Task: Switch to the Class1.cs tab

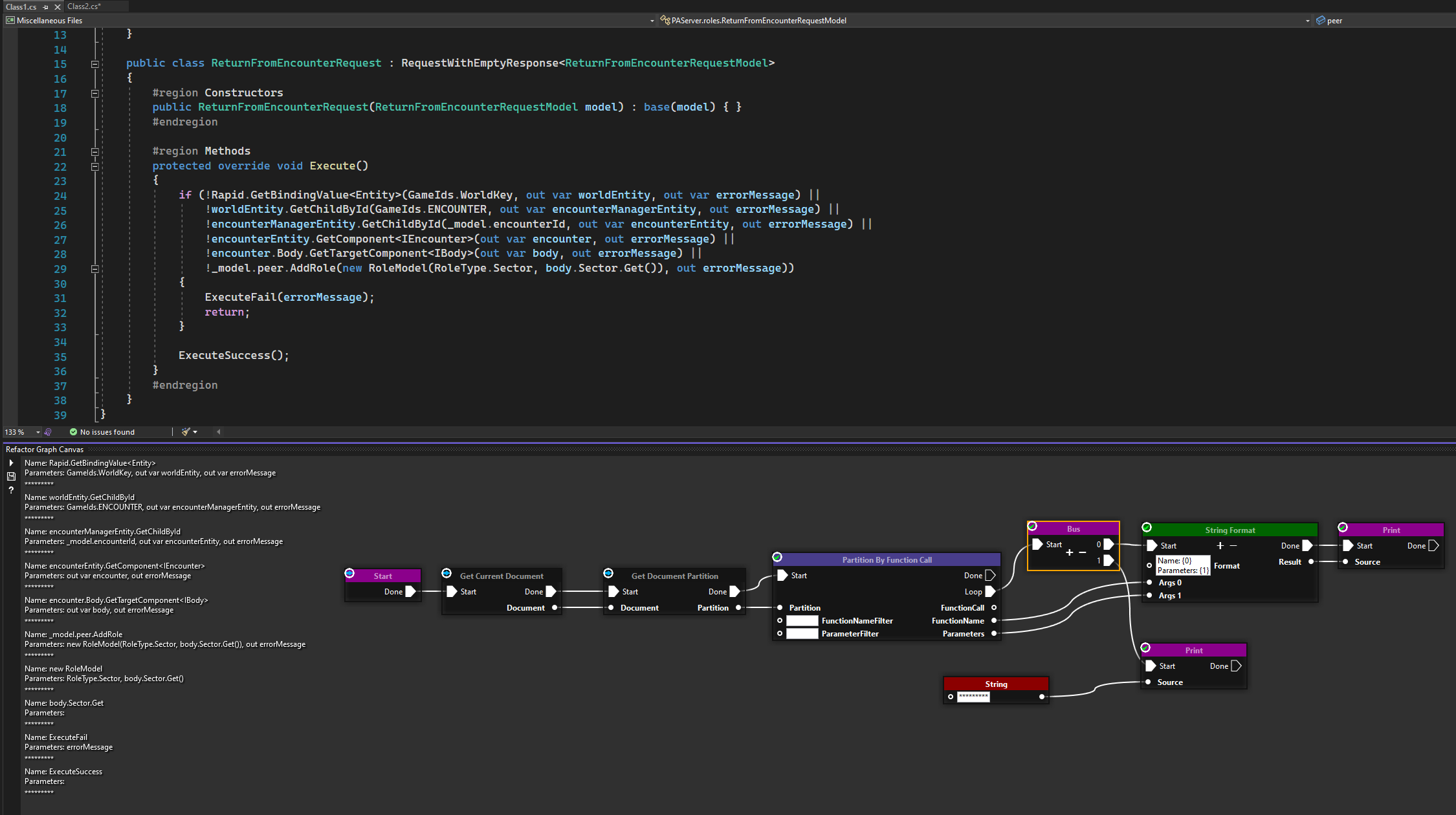Action: (x=21, y=6)
